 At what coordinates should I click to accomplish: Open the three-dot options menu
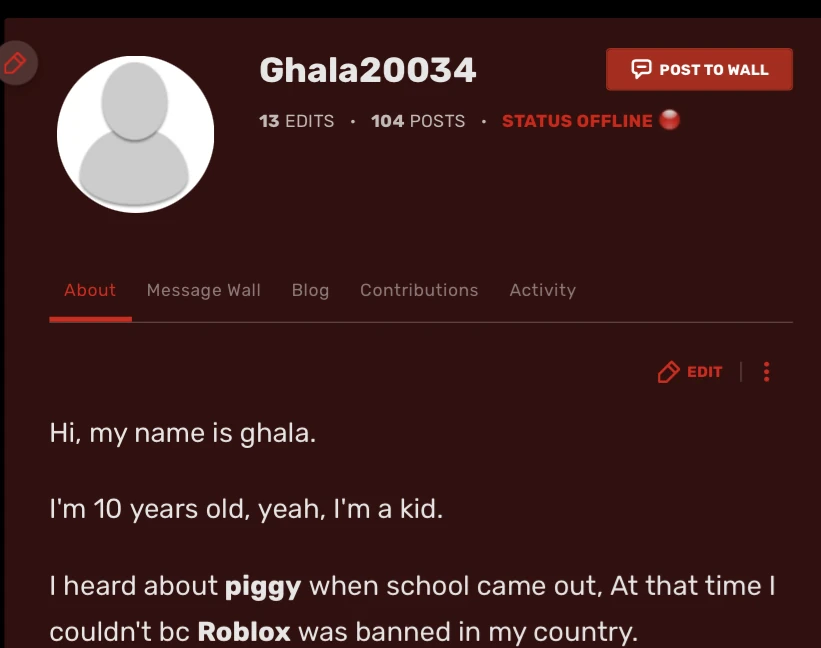tap(766, 371)
